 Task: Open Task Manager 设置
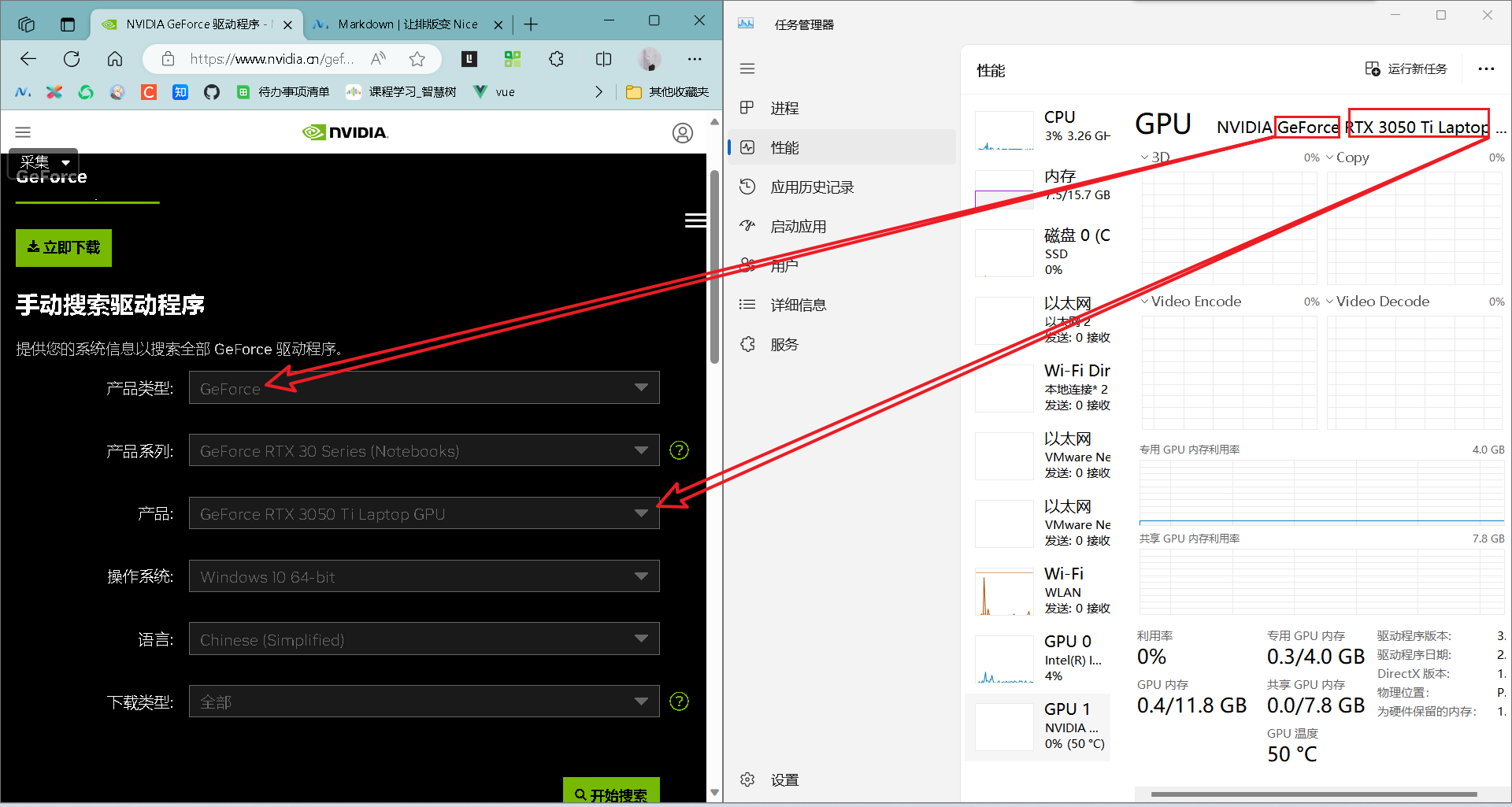click(x=842, y=779)
